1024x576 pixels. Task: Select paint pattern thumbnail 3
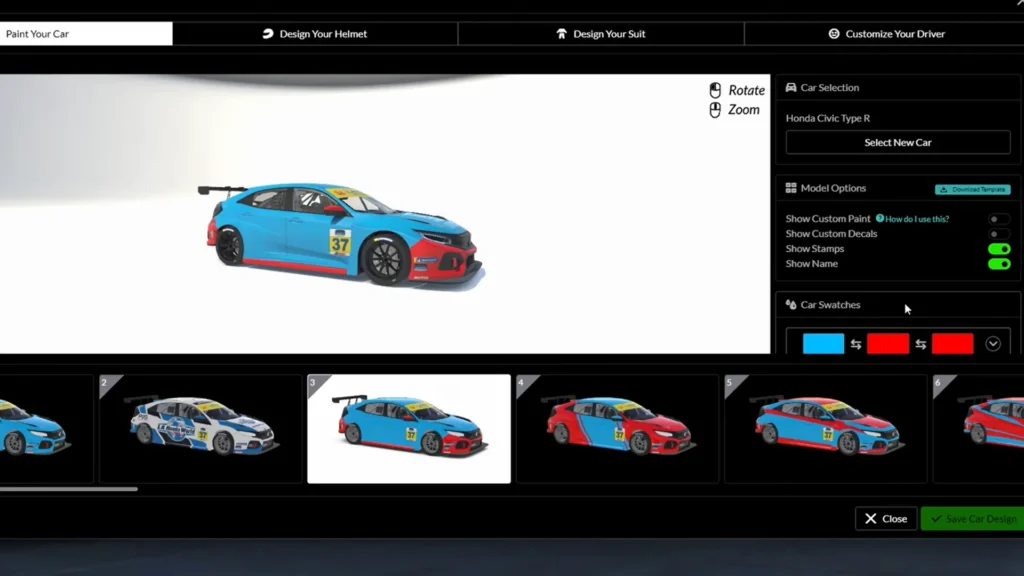pyautogui.click(x=409, y=428)
